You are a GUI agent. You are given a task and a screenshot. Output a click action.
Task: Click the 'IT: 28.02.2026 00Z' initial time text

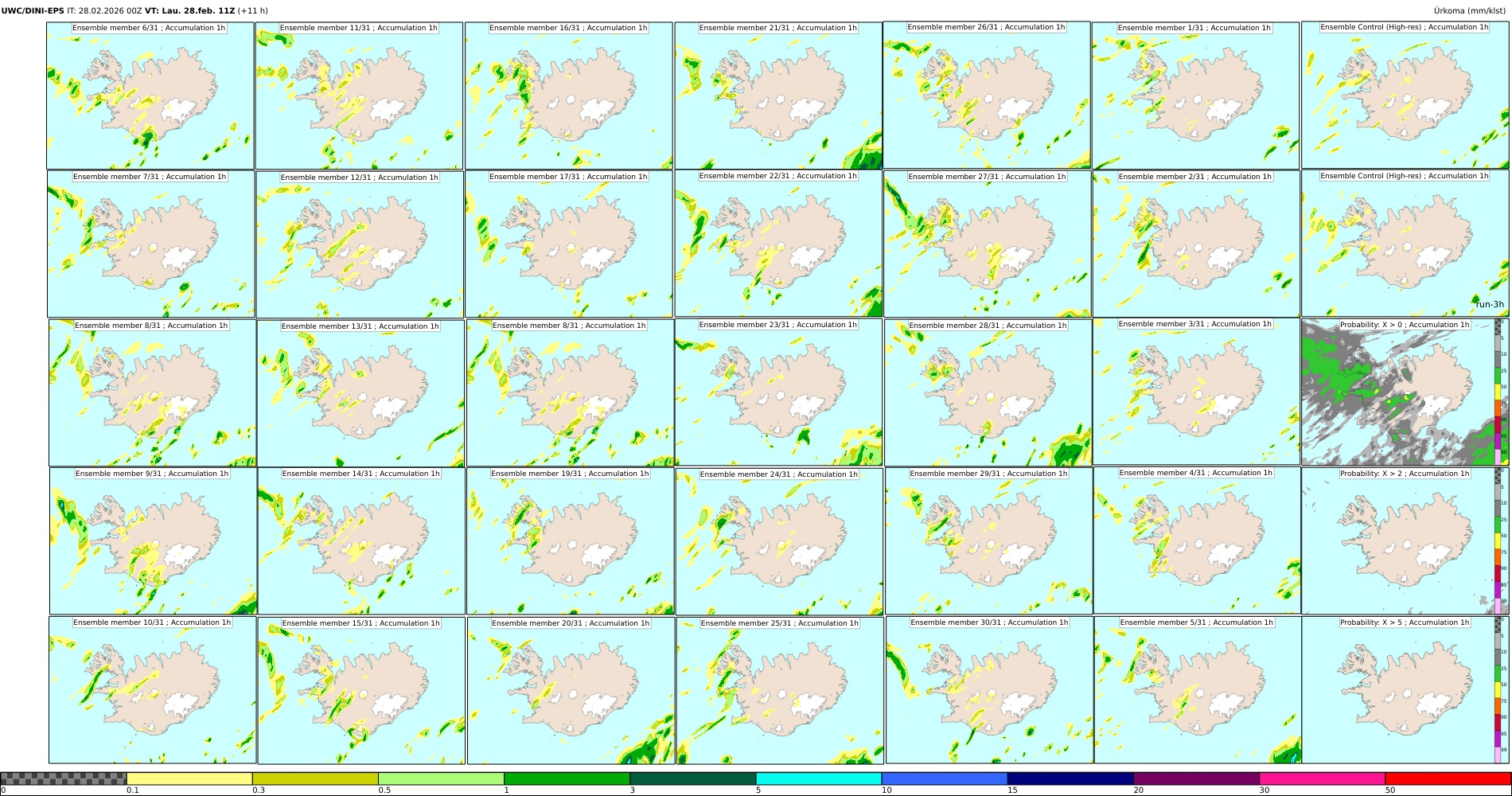pos(105,11)
